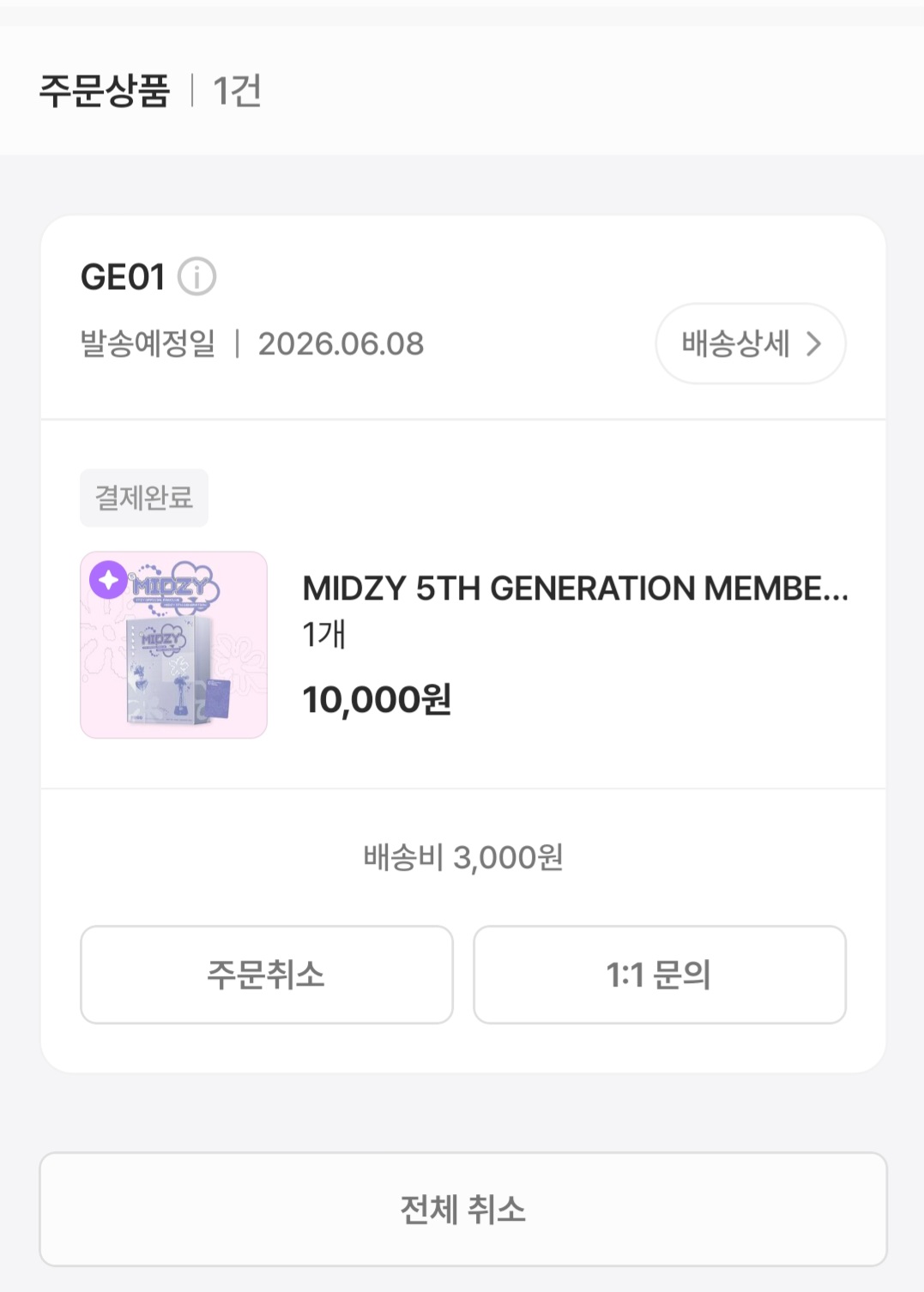Click the 배송비 3,000원 shipping fee text
This screenshot has width=924, height=1292.
point(463,857)
